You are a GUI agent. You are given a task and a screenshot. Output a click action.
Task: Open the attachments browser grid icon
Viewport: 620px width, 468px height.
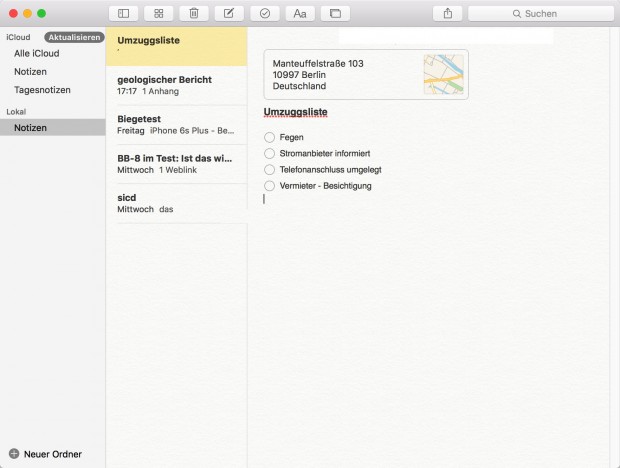(x=159, y=13)
